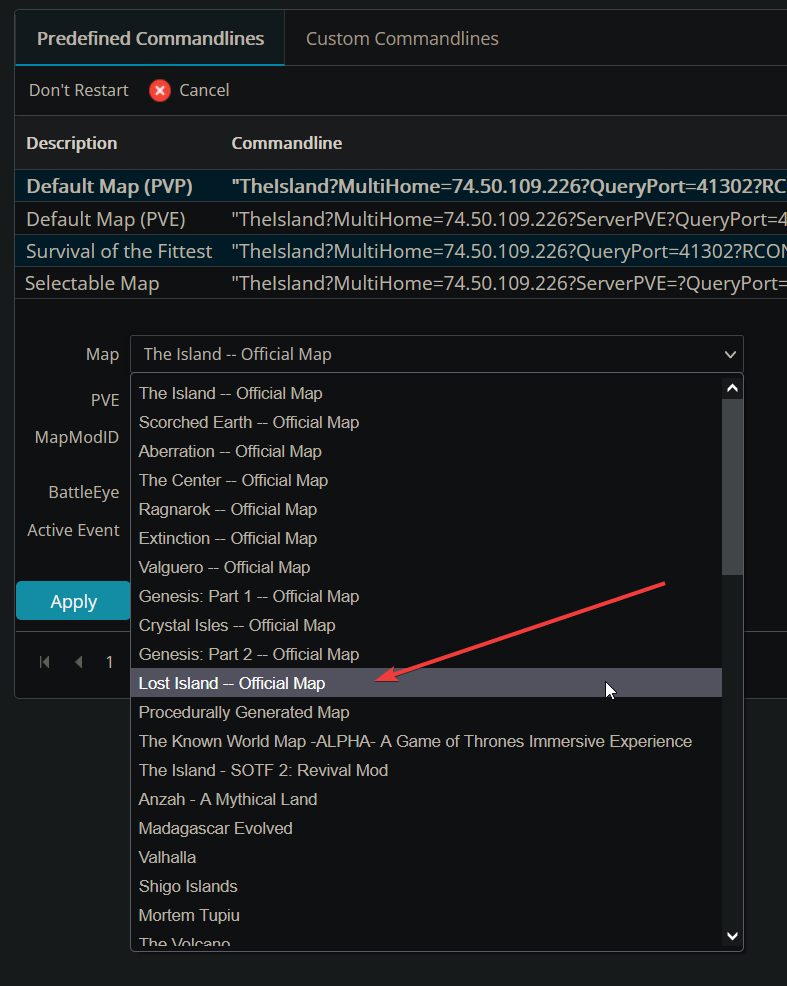Click the Don't Restart button
Viewport: 787px width, 986px height.
coord(79,91)
